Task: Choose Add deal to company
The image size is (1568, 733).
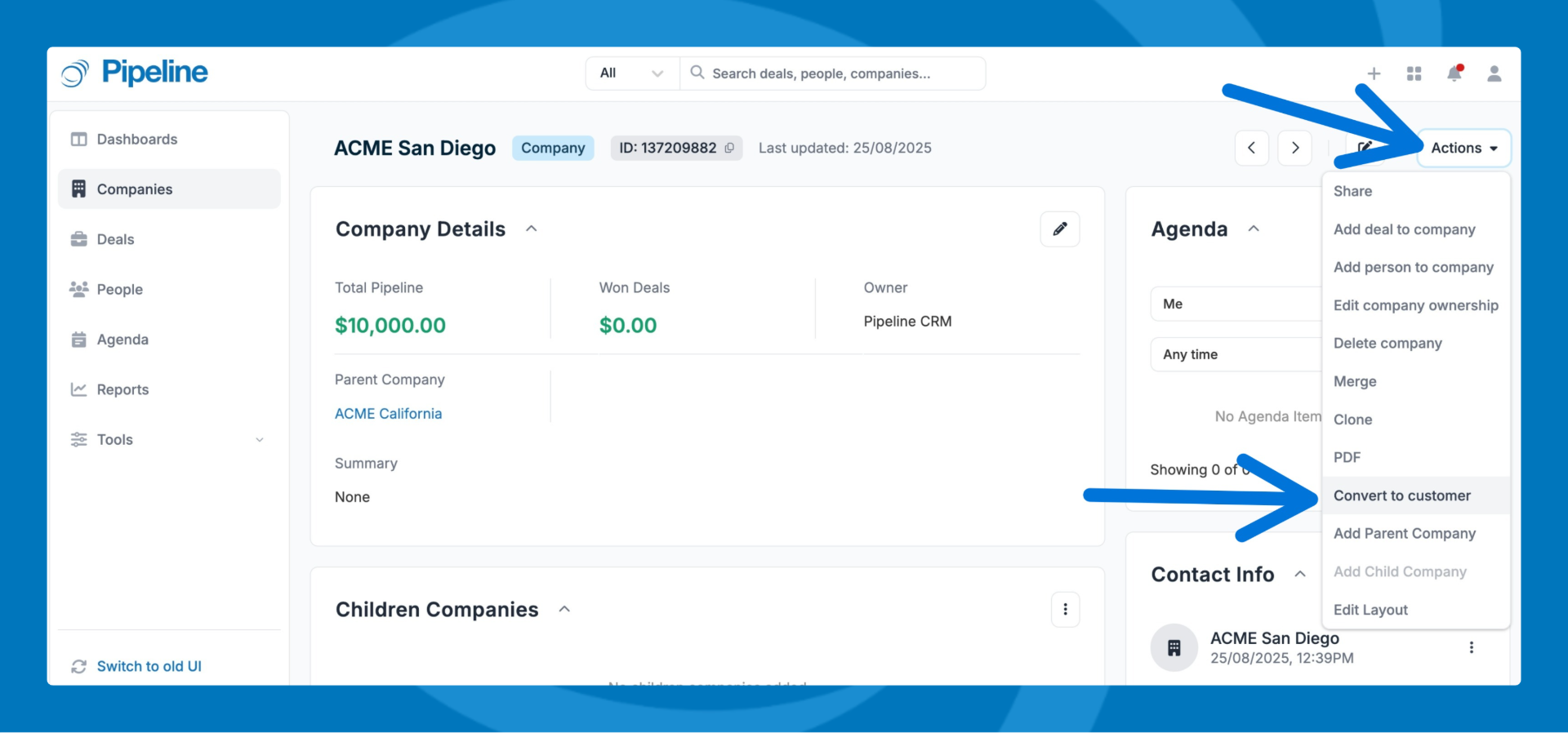Action: (x=1416, y=229)
